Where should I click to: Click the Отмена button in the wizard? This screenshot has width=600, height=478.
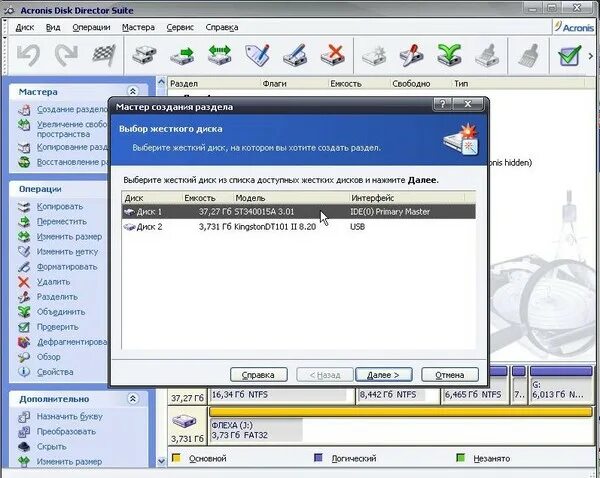450,375
